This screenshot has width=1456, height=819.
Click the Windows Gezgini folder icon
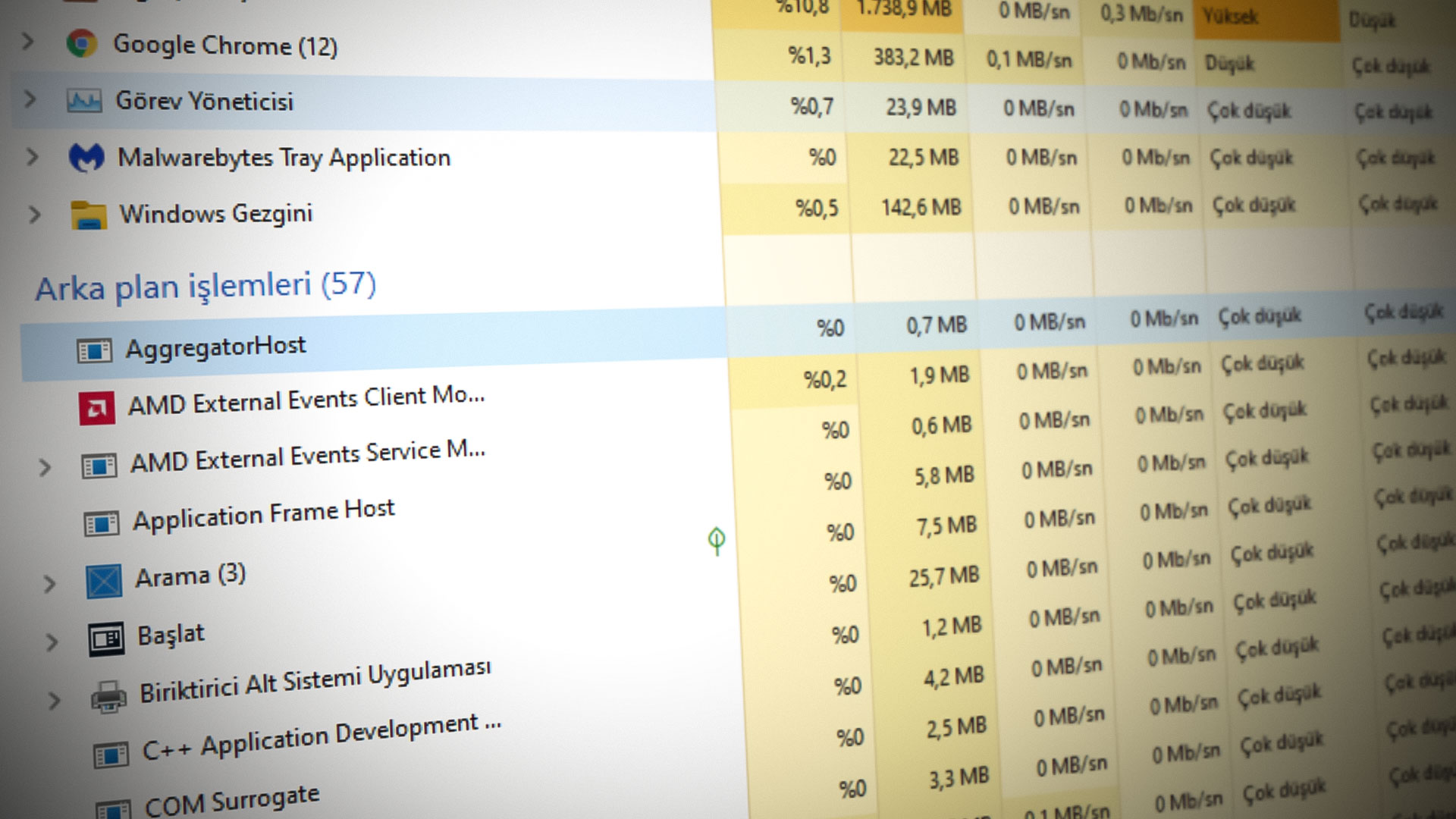click(89, 215)
